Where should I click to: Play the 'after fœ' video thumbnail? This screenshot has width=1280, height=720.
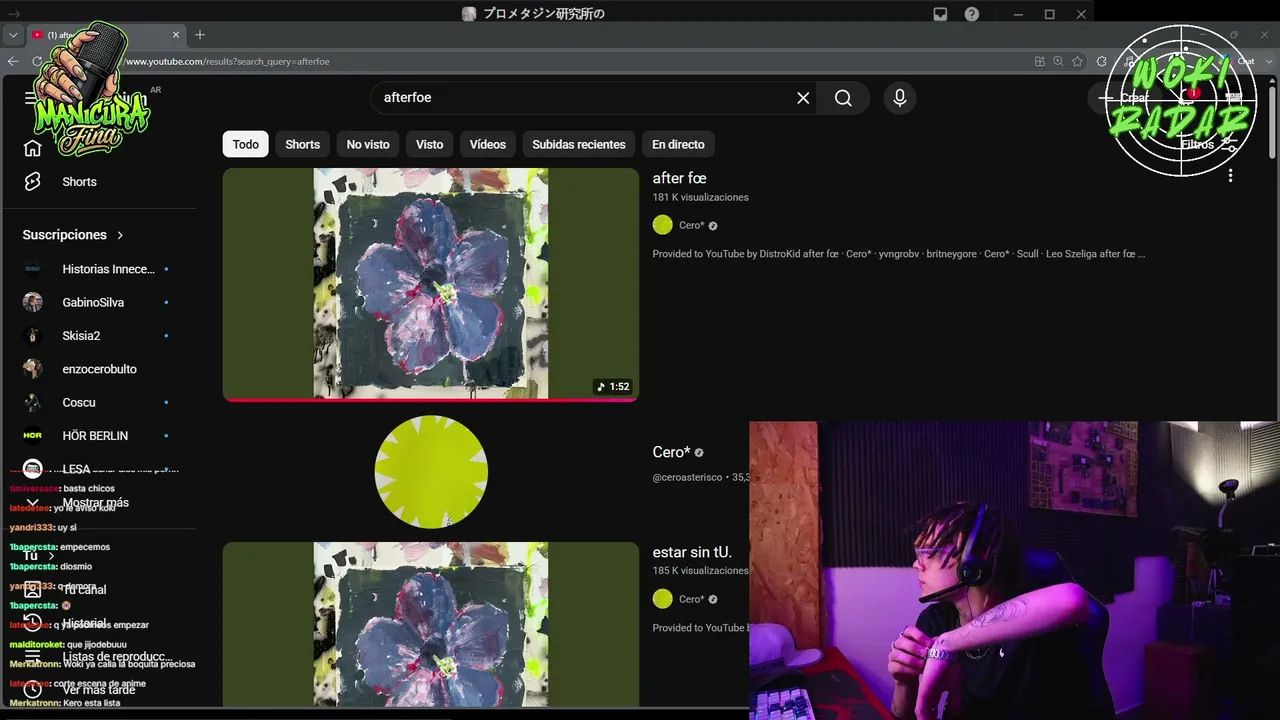coord(431,284)
